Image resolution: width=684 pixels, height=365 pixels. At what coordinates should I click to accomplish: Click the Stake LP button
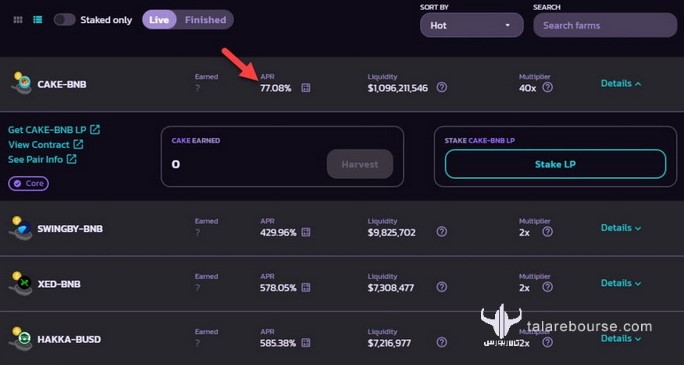tap(555, 164)
